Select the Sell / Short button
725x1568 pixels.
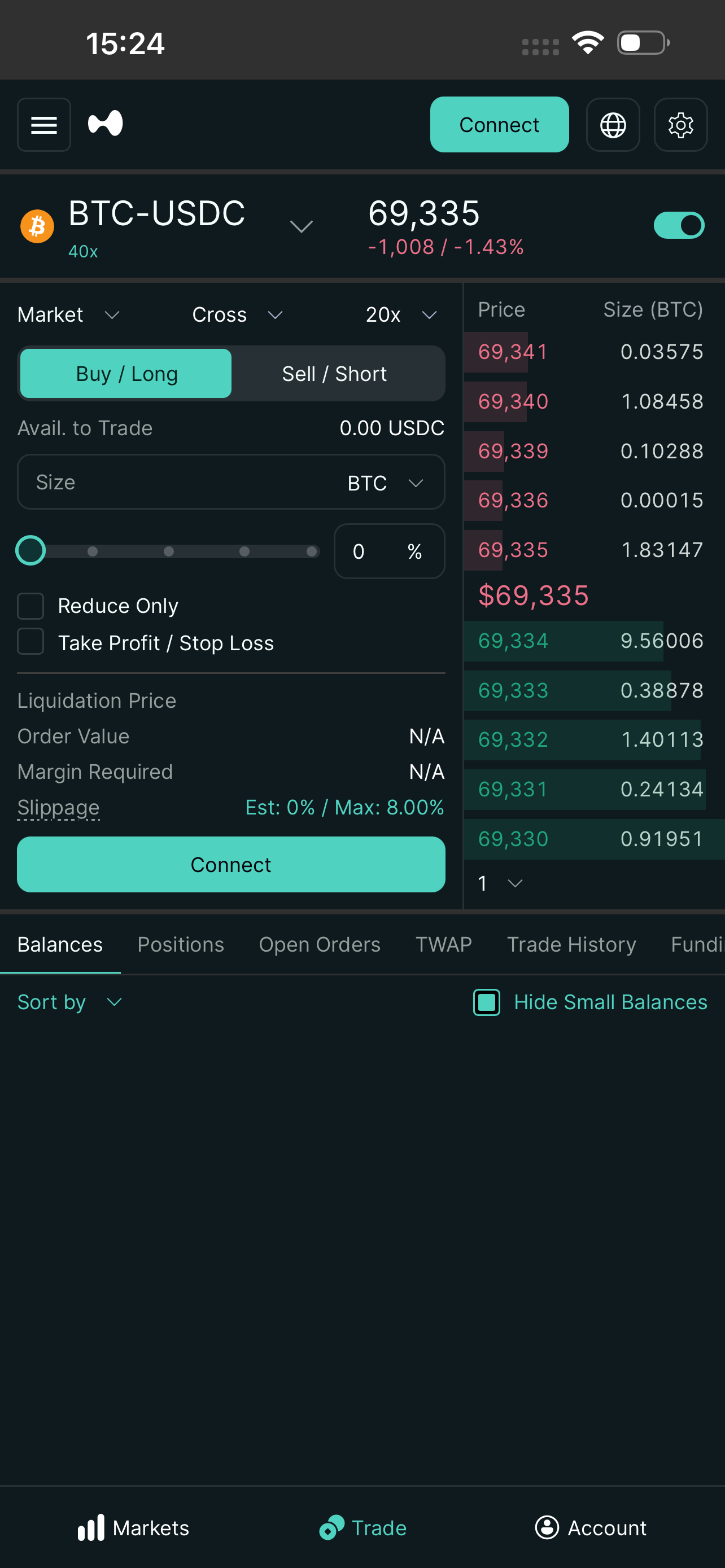334,374
